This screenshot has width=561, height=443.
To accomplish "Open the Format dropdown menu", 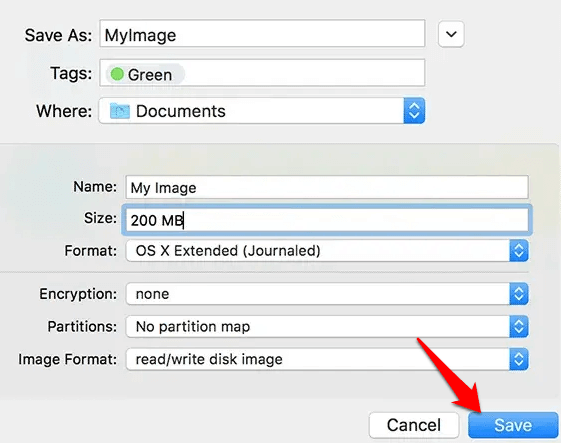I will (x=327, y=250).
